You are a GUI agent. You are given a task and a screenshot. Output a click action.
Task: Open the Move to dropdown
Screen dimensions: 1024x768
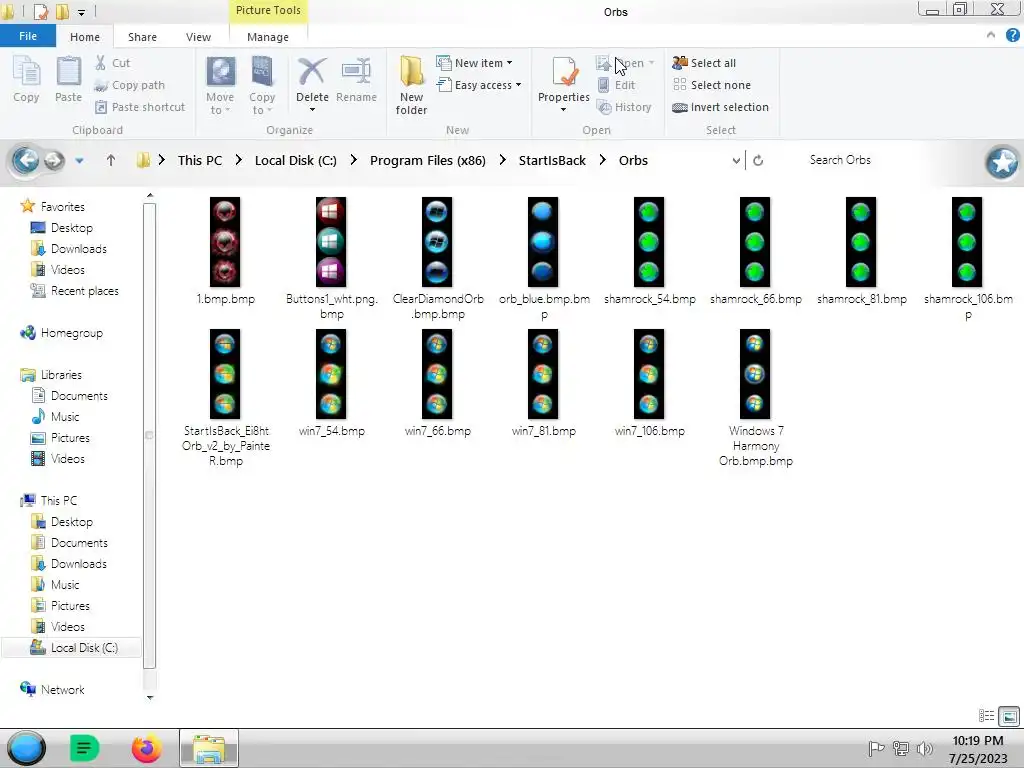coord(220,86)
